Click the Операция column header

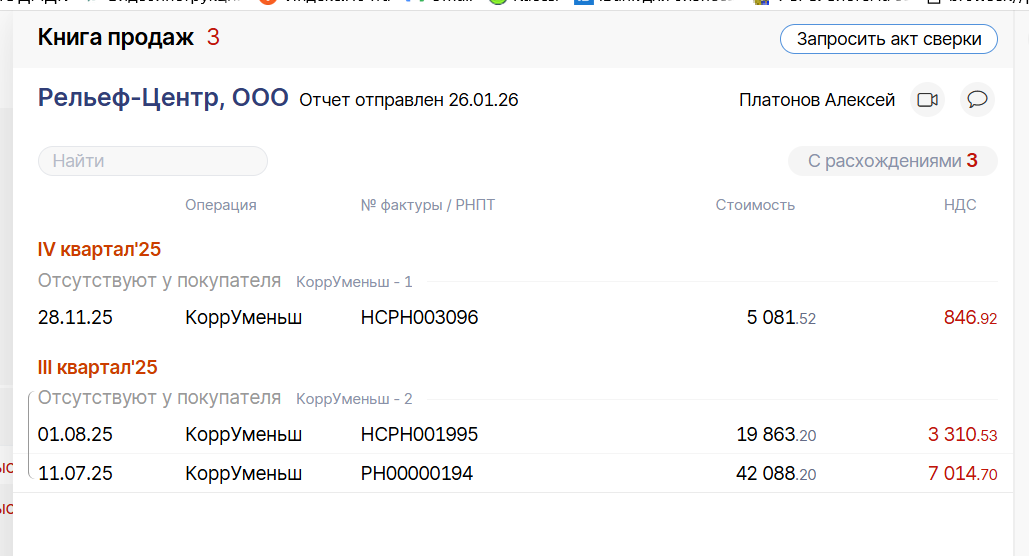click(220, 205)
